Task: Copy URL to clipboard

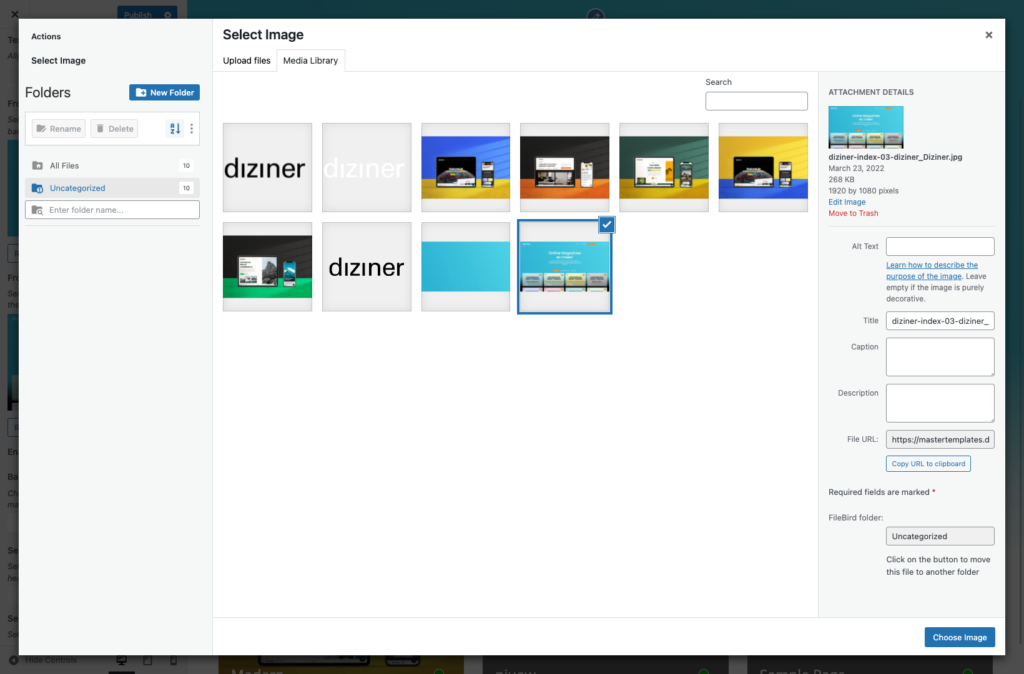Action: 928,464
